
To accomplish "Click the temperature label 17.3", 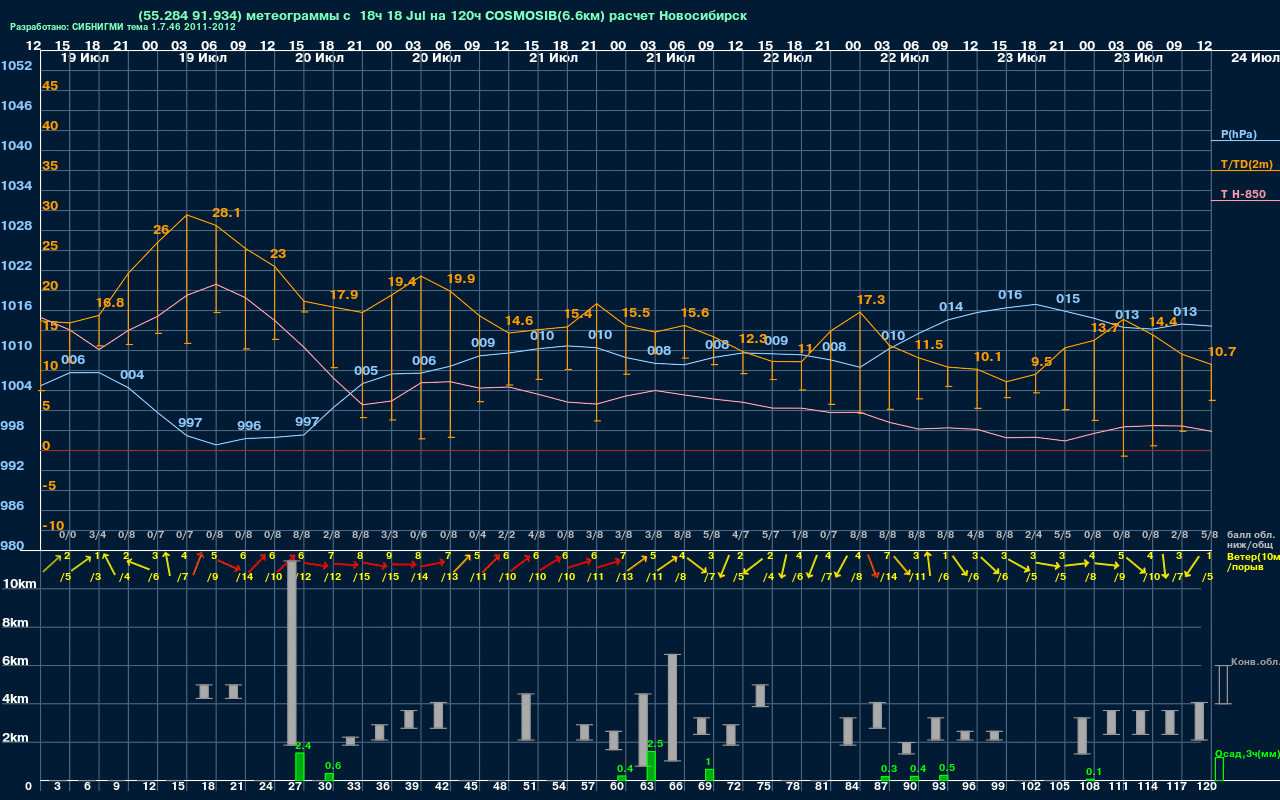I will pyautogui.click(x=871, y=300).
